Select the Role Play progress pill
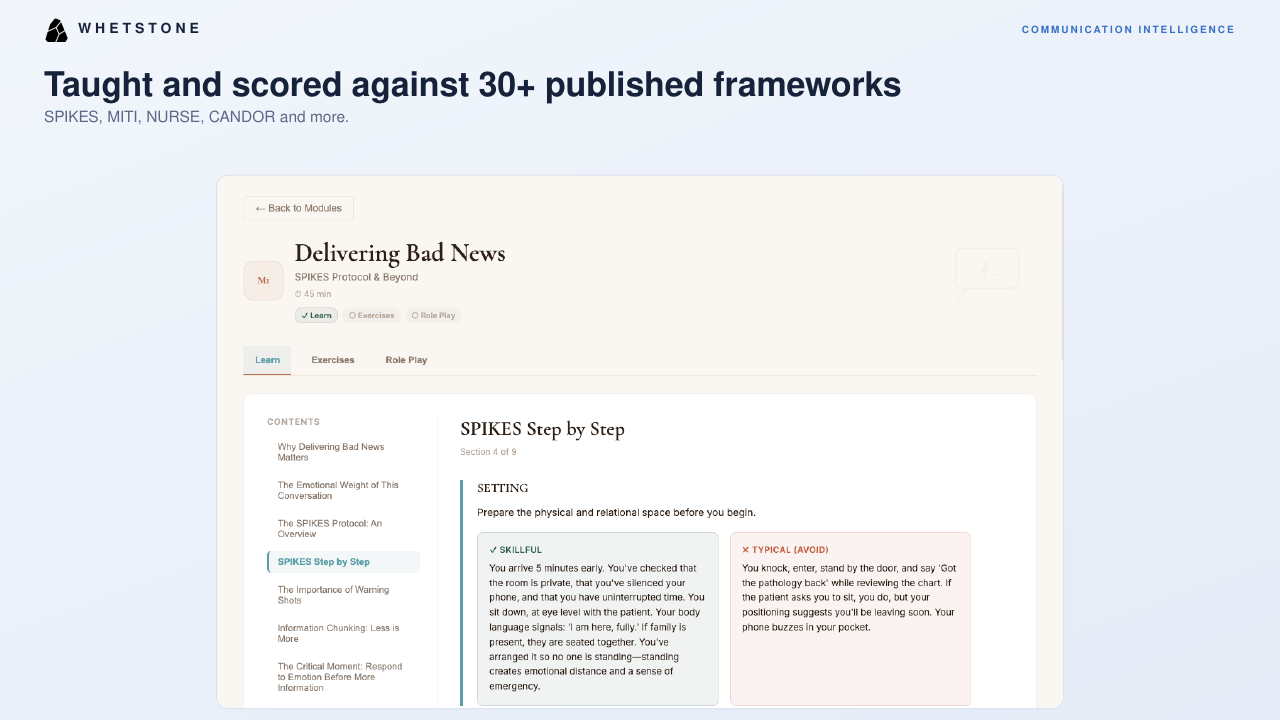Image resolution: width=1280 pixels, height=720 pixels. pos(433,315)
